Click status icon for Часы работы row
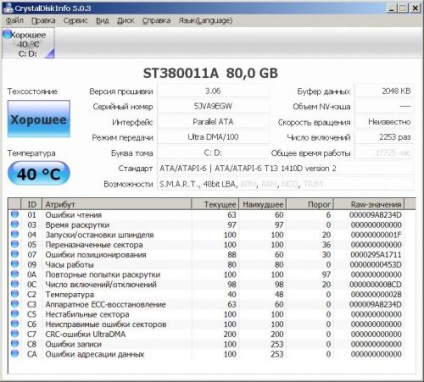The width and height of the screenshot is (424, 382). [x=15, y=264]
